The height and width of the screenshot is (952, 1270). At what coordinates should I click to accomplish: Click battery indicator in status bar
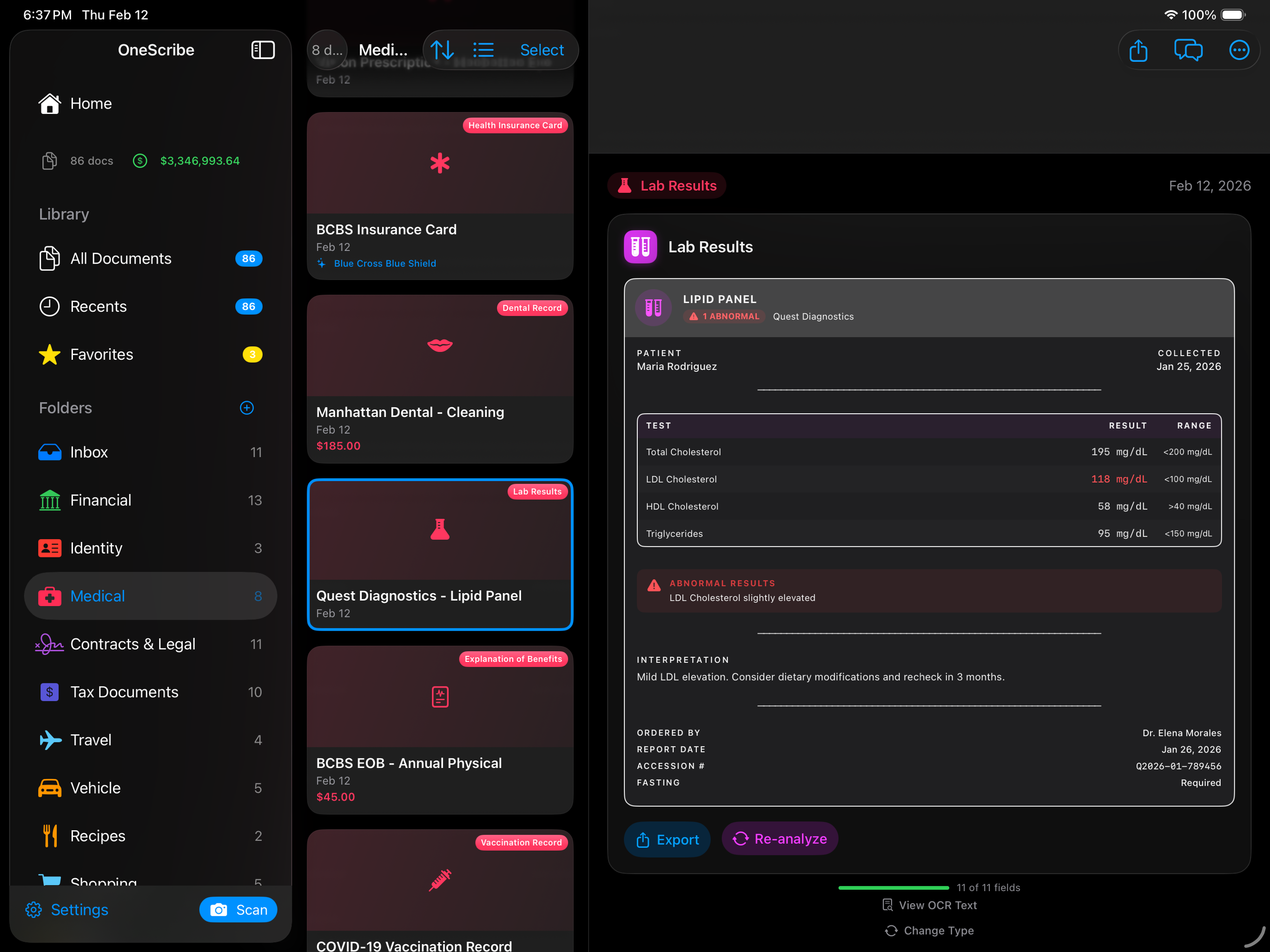tap(1233, 15)
